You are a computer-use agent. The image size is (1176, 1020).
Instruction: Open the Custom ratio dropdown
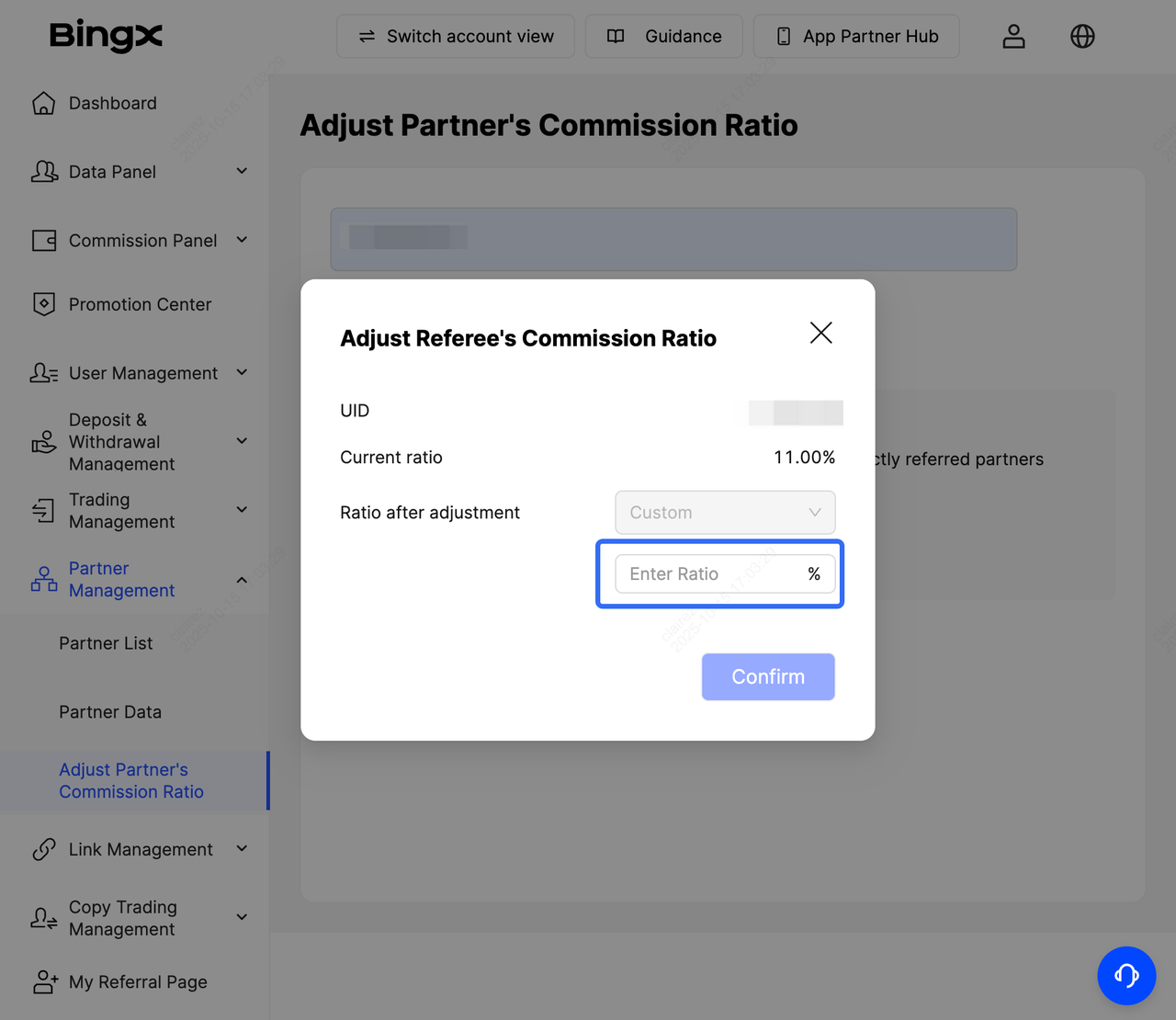pyautogui.click(x=724, y=513)
